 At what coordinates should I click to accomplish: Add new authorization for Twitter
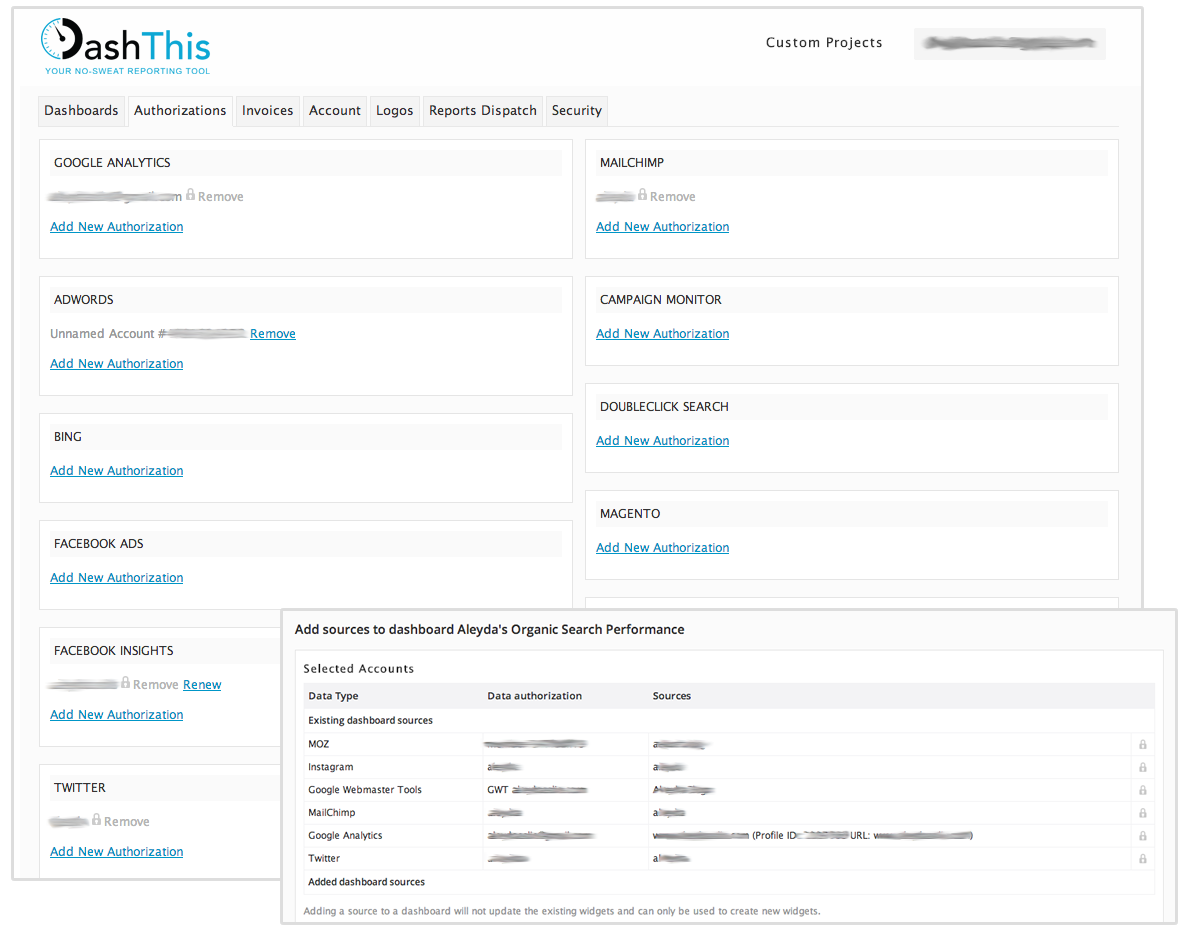tap(117, 852)
